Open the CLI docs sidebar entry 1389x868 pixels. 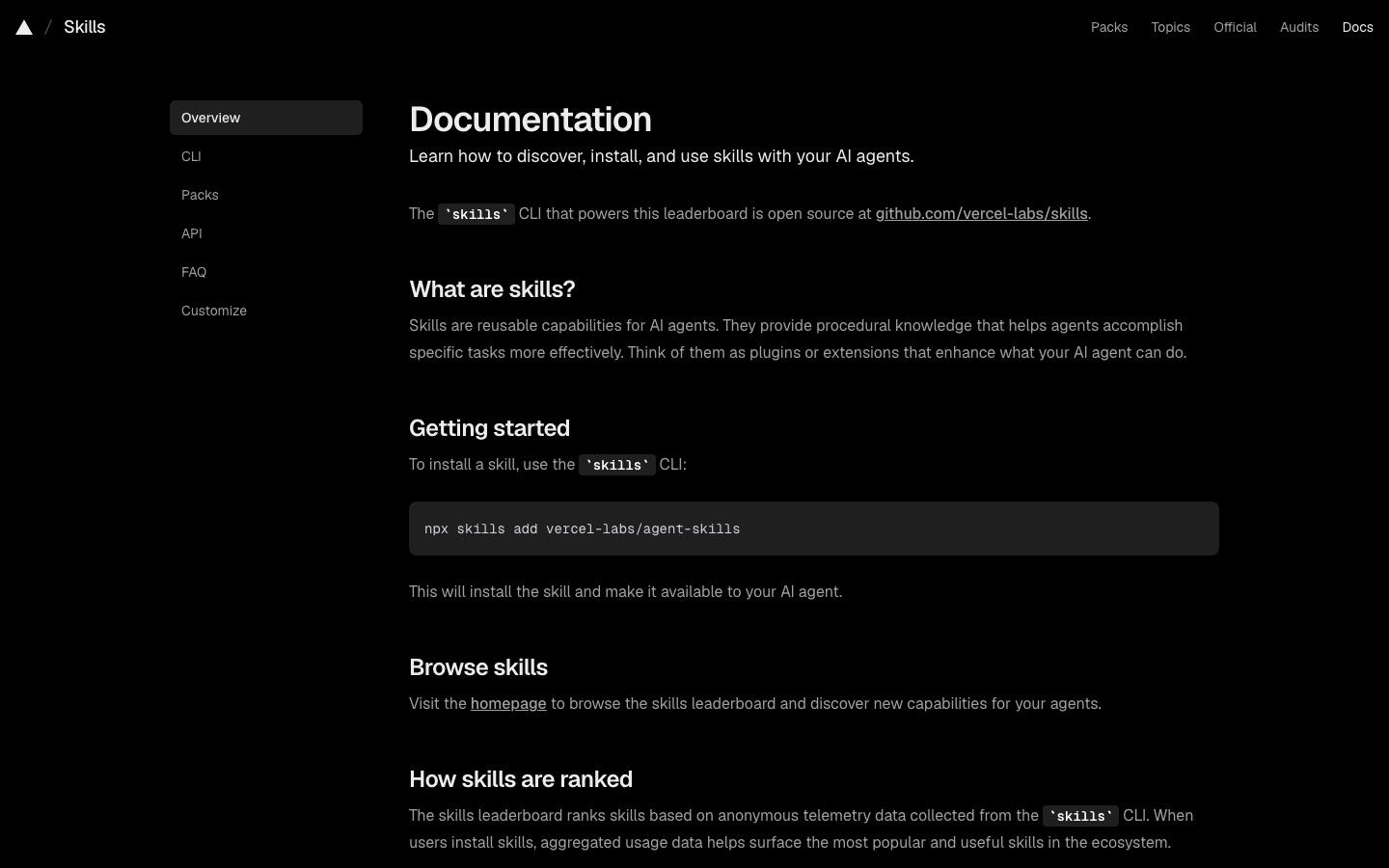tap(266, 156)
